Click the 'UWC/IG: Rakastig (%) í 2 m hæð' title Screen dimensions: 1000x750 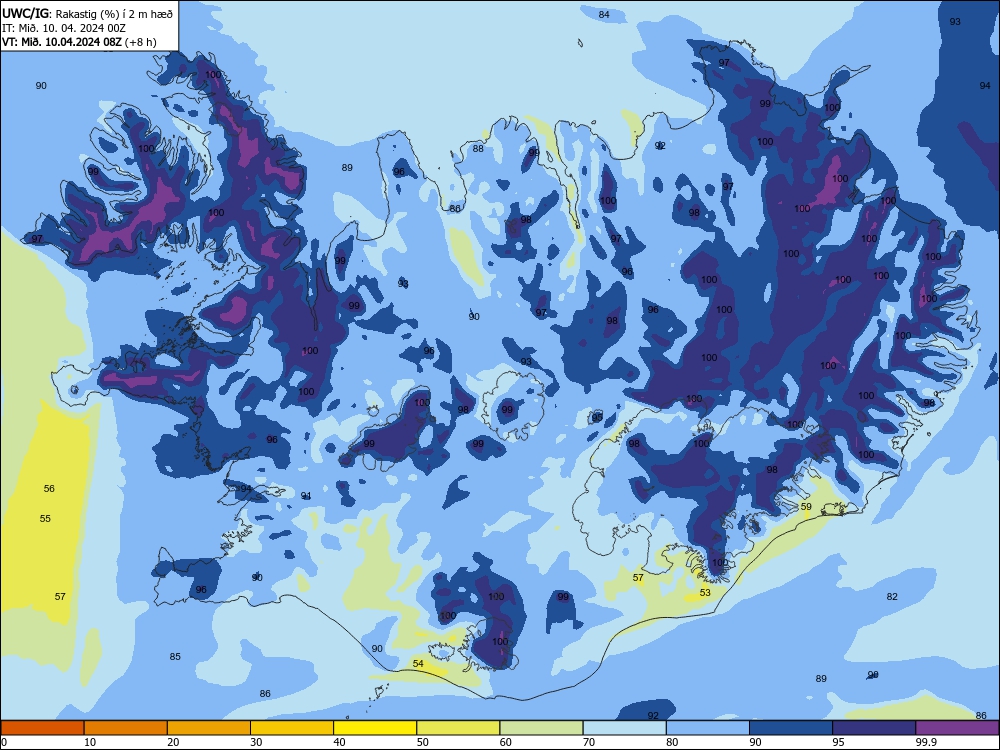pos(87,13)
